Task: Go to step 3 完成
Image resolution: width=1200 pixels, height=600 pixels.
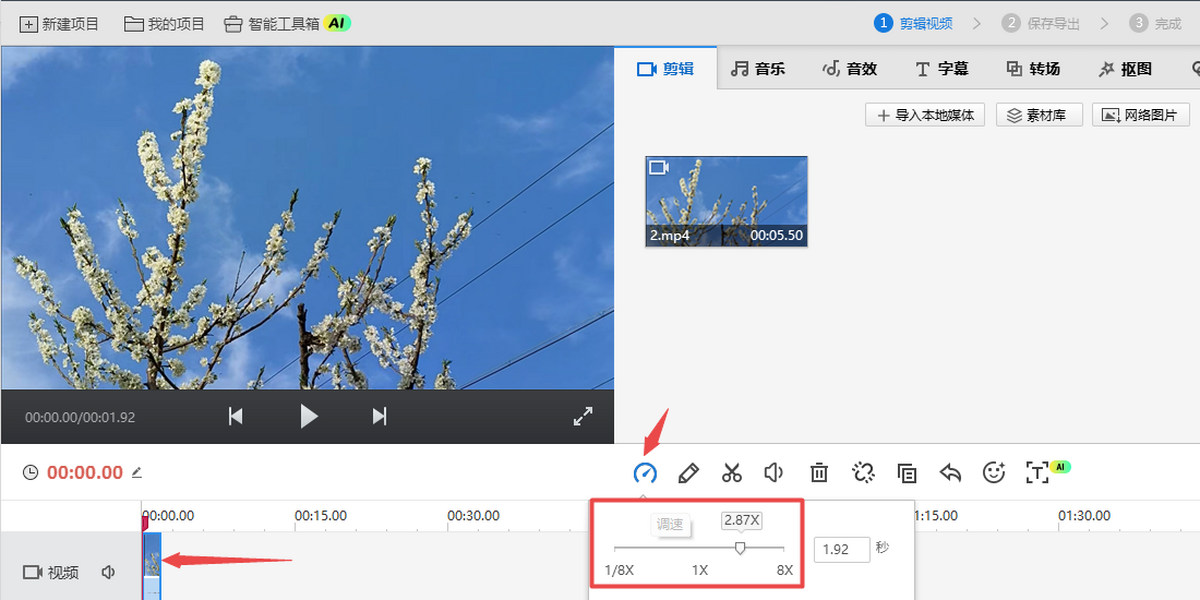Action: 1154,23
